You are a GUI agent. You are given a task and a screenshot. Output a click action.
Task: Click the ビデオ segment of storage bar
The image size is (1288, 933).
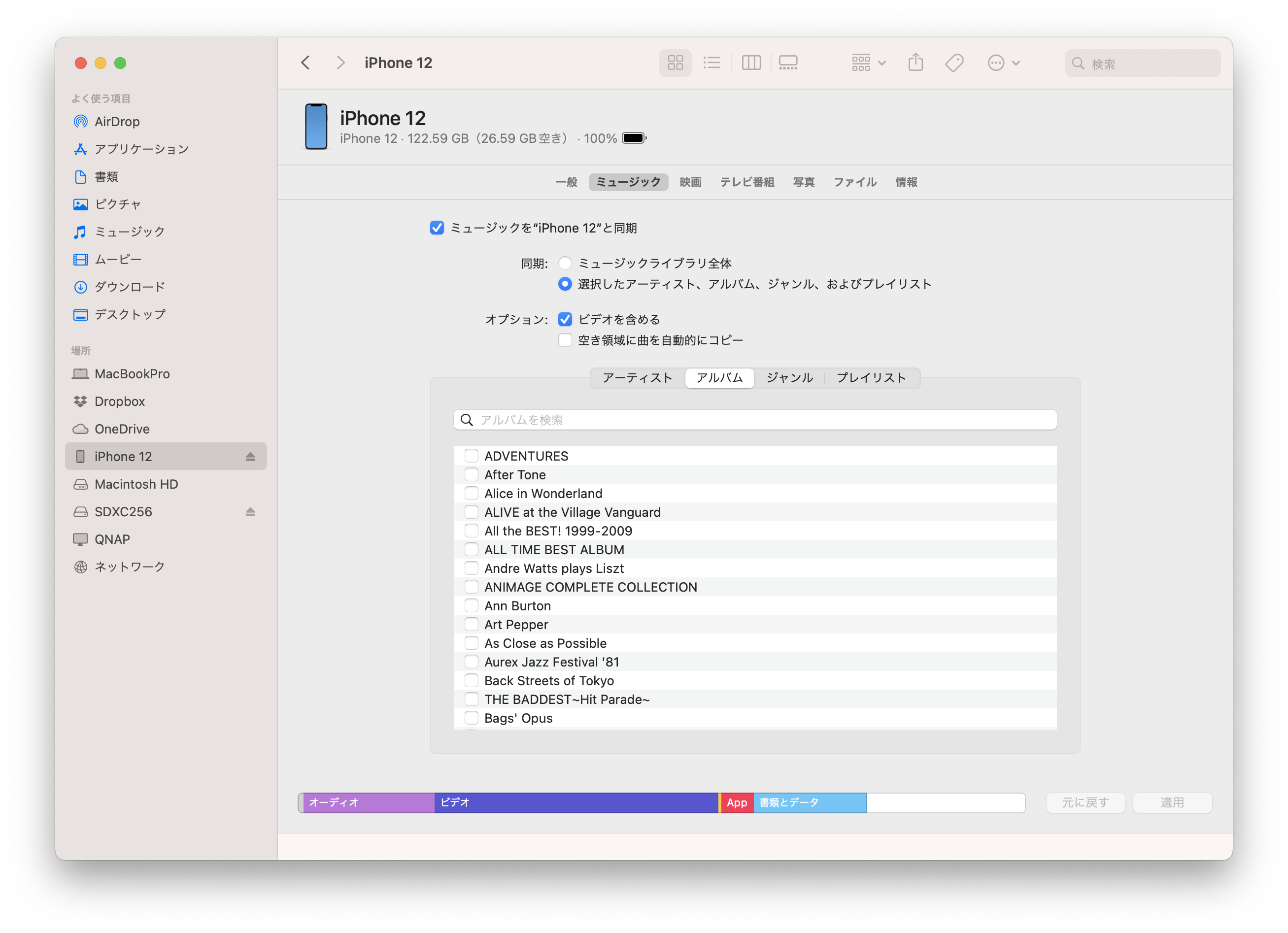pyautogui.click(x=576, y=802)
